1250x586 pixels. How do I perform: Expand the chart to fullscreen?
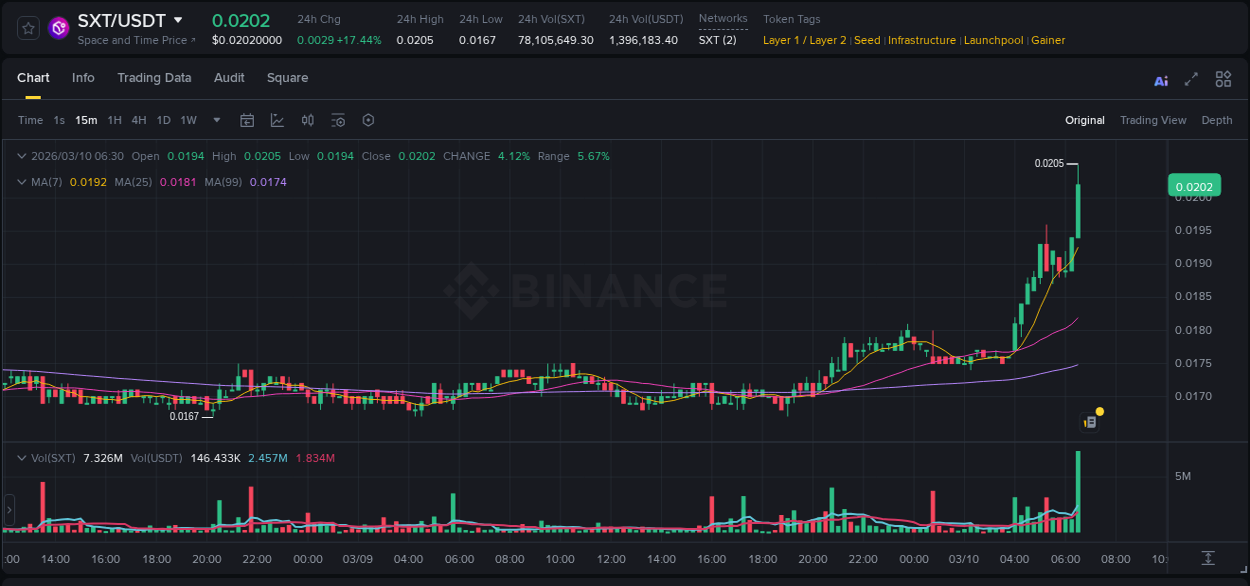1192,79
